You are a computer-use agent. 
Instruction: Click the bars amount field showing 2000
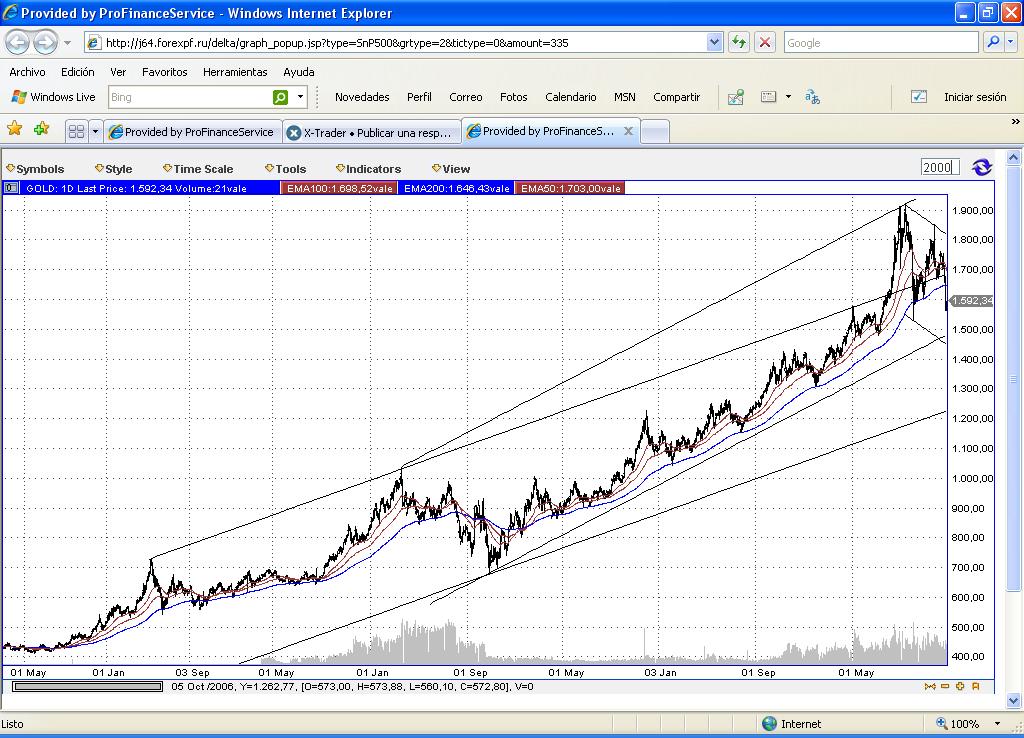[939, 167]
